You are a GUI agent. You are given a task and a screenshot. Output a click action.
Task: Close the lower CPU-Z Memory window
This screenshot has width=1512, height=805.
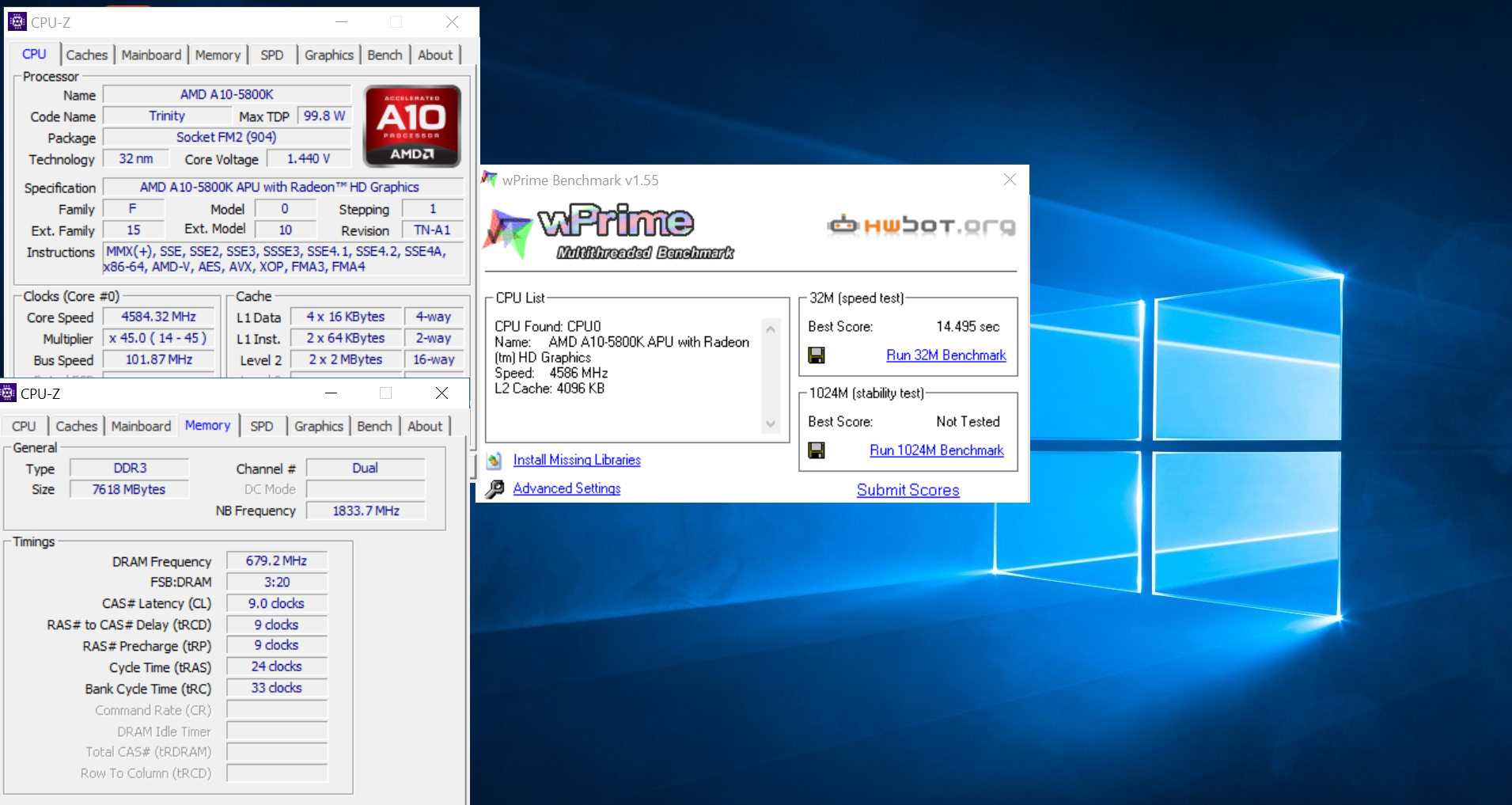[441, 393]
